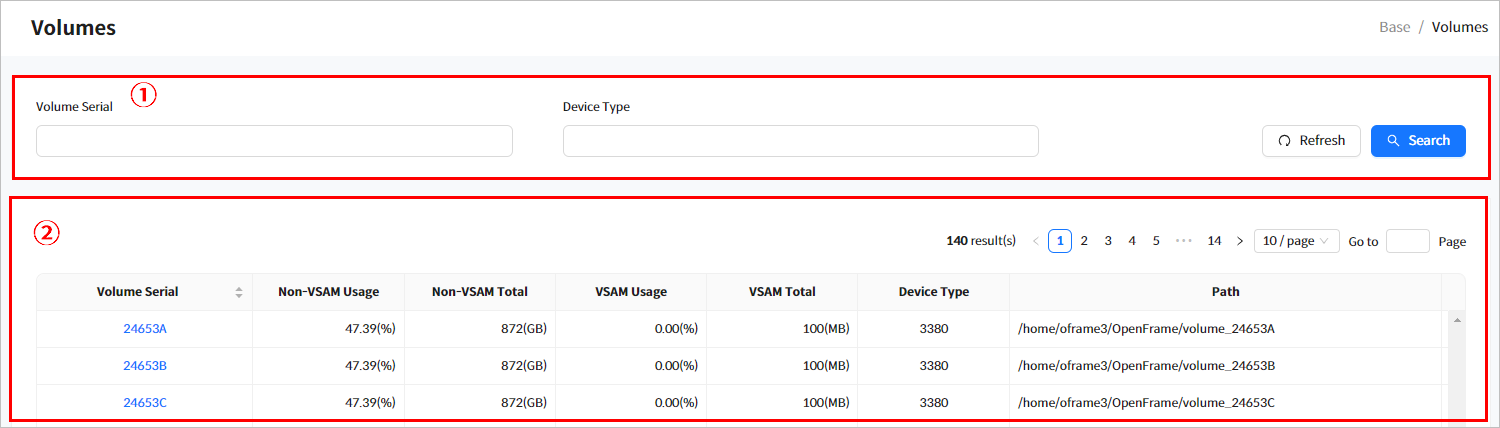Select the Base breadcrumb link
1500x428 pixels.
click(1394, 27)
